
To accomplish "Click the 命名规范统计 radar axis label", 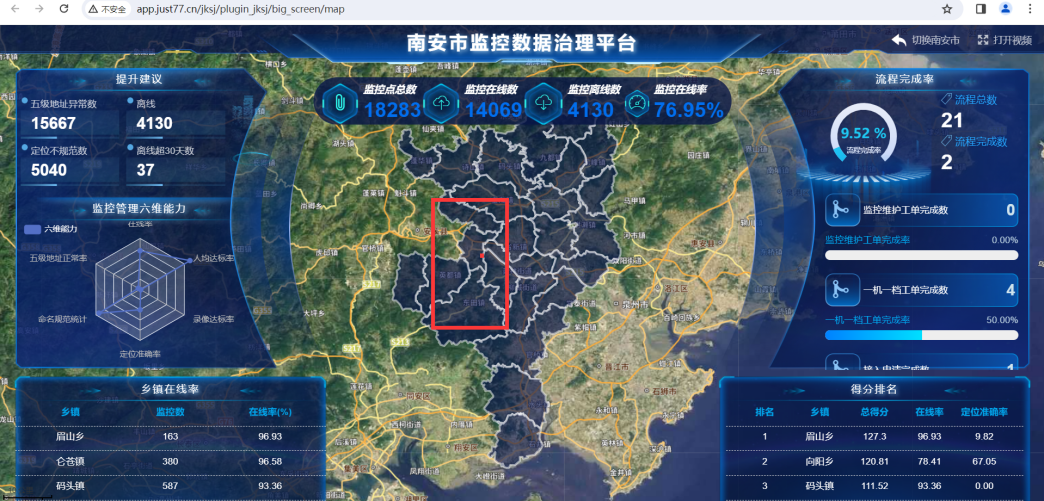I will click(63, 319).
